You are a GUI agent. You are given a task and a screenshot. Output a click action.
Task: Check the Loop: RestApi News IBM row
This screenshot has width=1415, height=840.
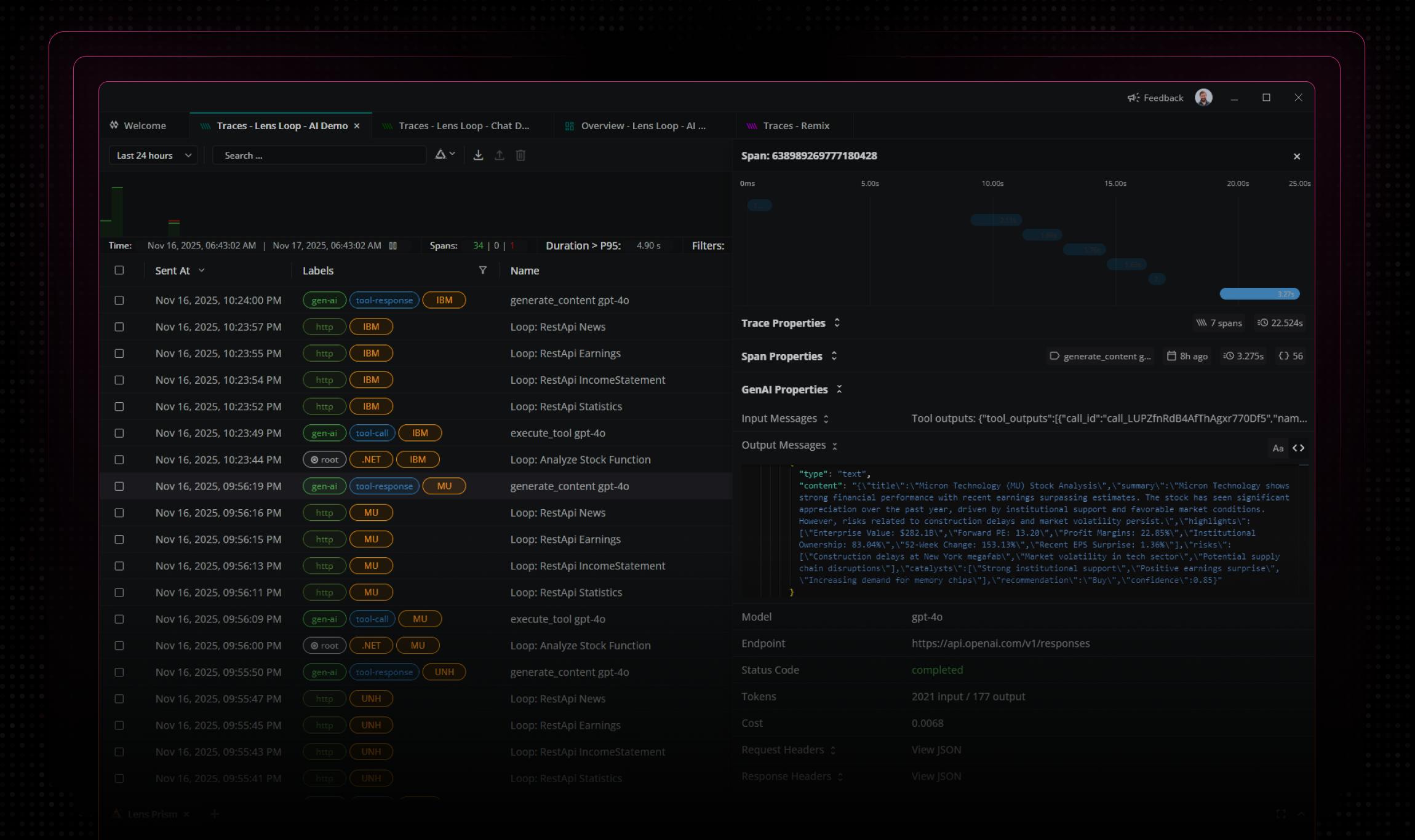pos(119,327)
